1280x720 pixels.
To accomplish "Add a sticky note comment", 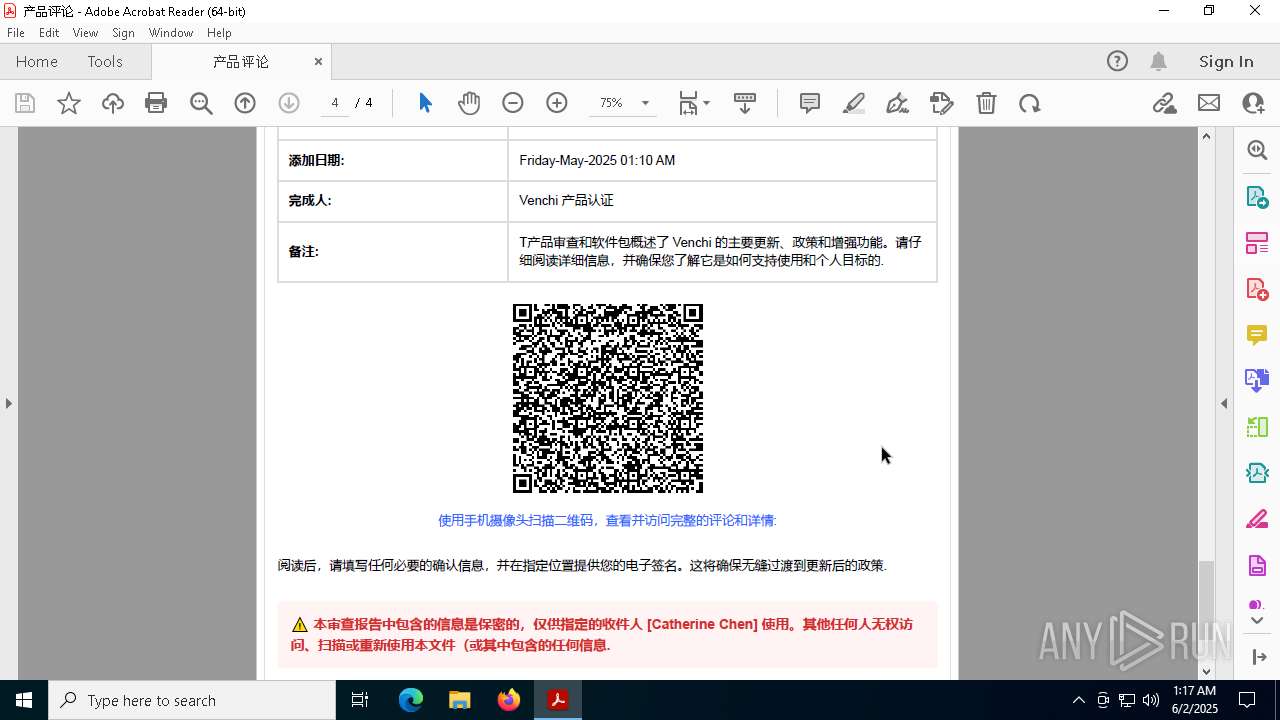I will (x=810, y=103).
